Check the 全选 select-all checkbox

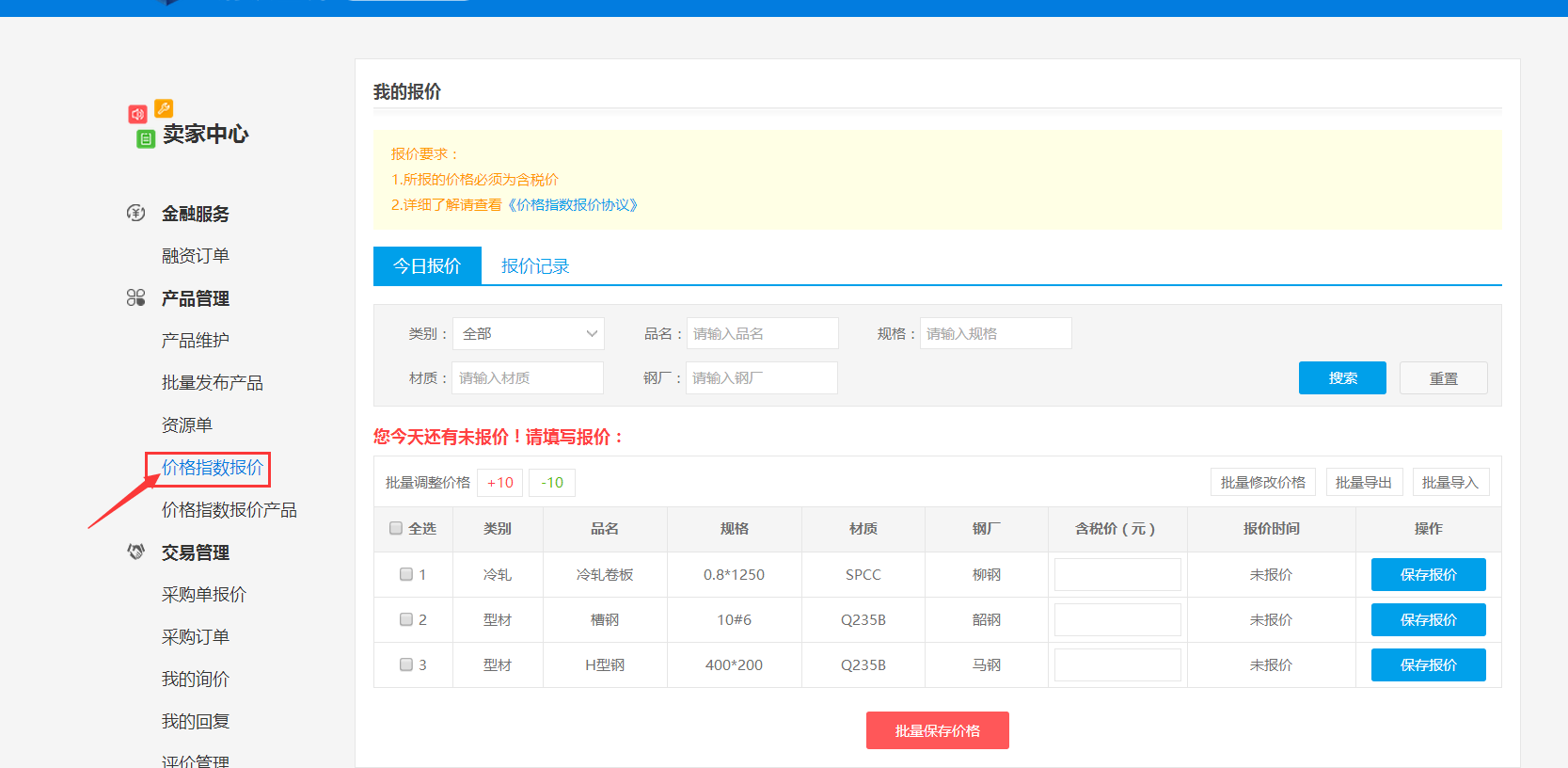396,528
